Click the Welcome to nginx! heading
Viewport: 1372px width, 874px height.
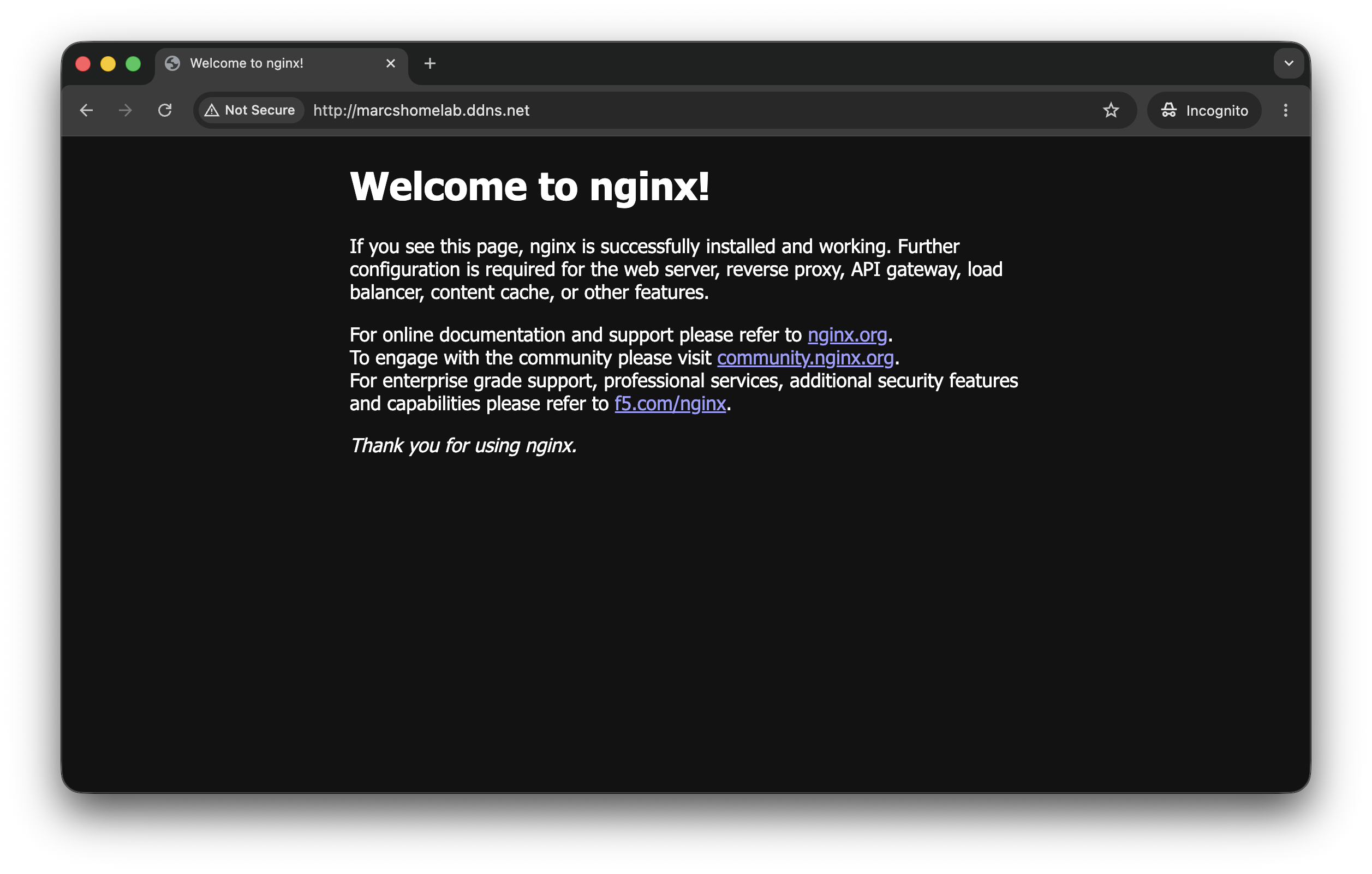[x=530, y=187]
